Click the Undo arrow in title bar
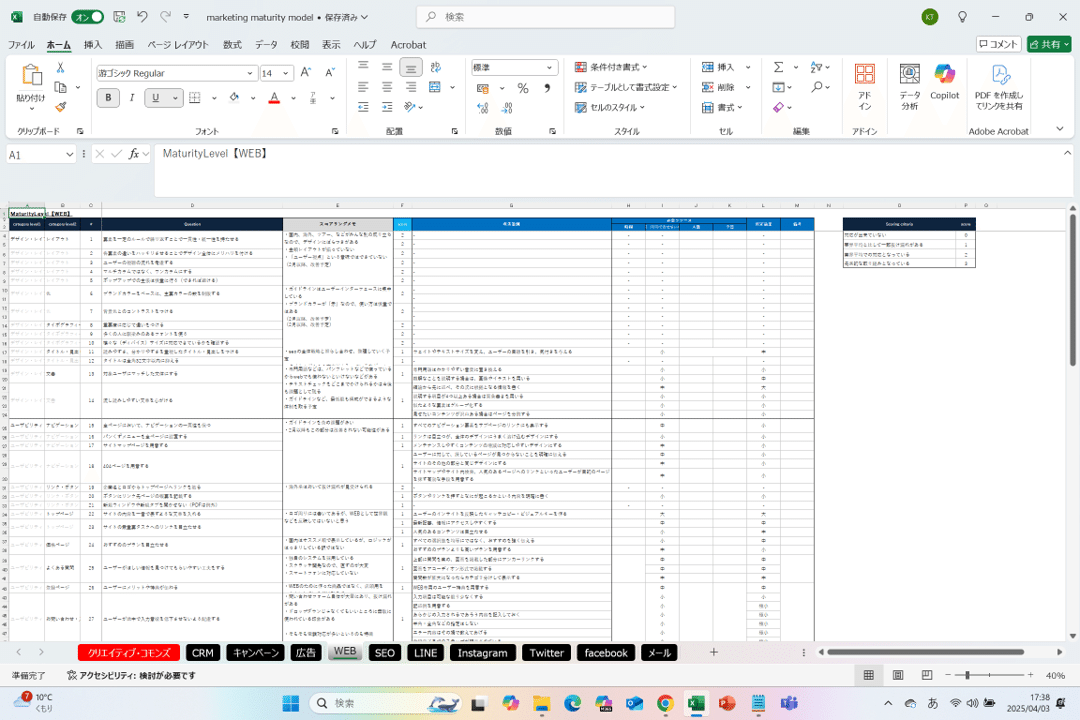 coord(142,17)
